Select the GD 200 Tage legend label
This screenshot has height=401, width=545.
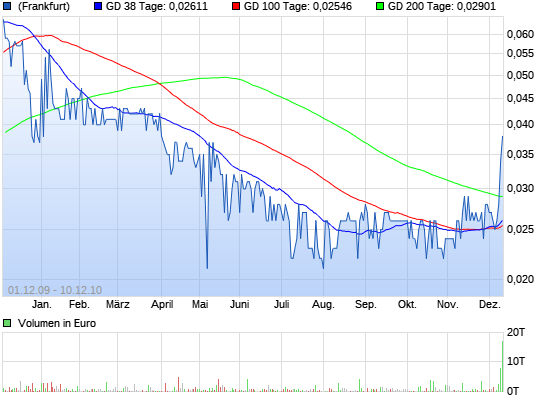[x=442, y=6]
